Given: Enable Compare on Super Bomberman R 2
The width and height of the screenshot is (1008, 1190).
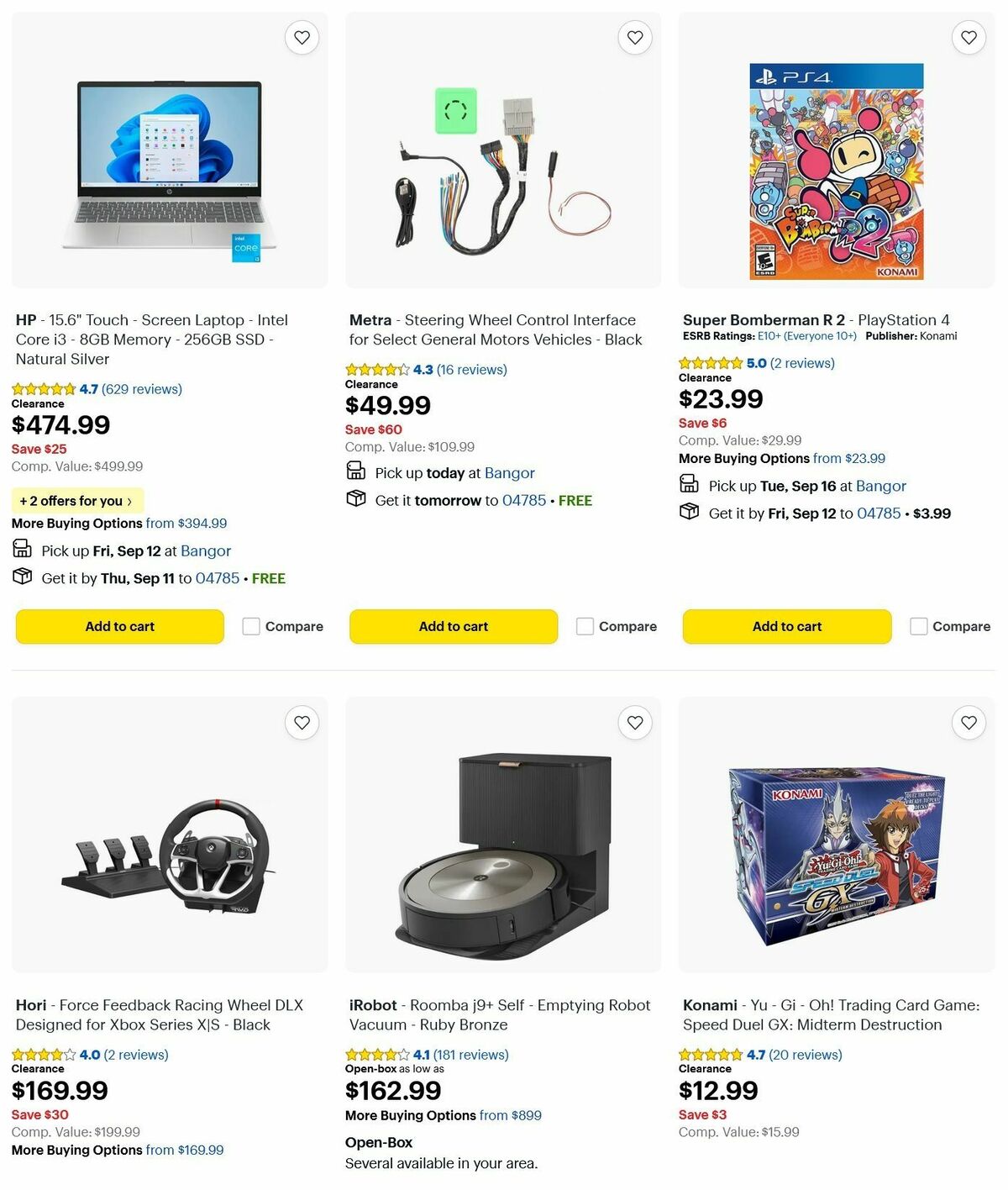Looking at the screenshot, I should point(917,626).
